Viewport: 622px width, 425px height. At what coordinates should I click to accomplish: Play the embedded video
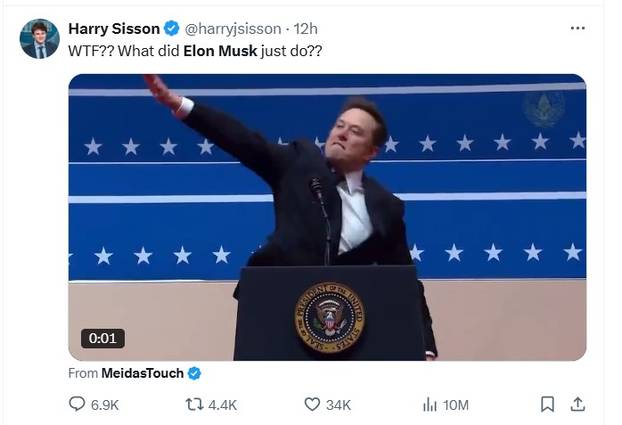pyautogui.click(x=327, y=217)
